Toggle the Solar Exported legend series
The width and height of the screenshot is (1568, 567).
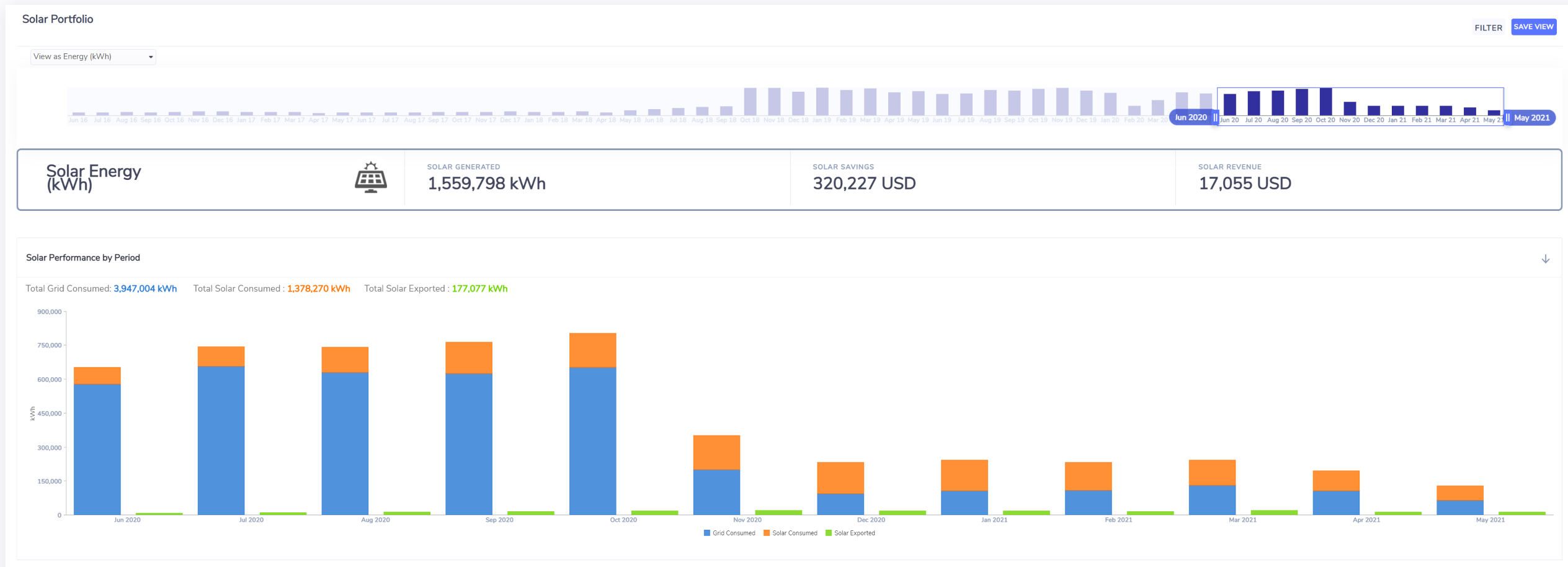click(850, 533)
